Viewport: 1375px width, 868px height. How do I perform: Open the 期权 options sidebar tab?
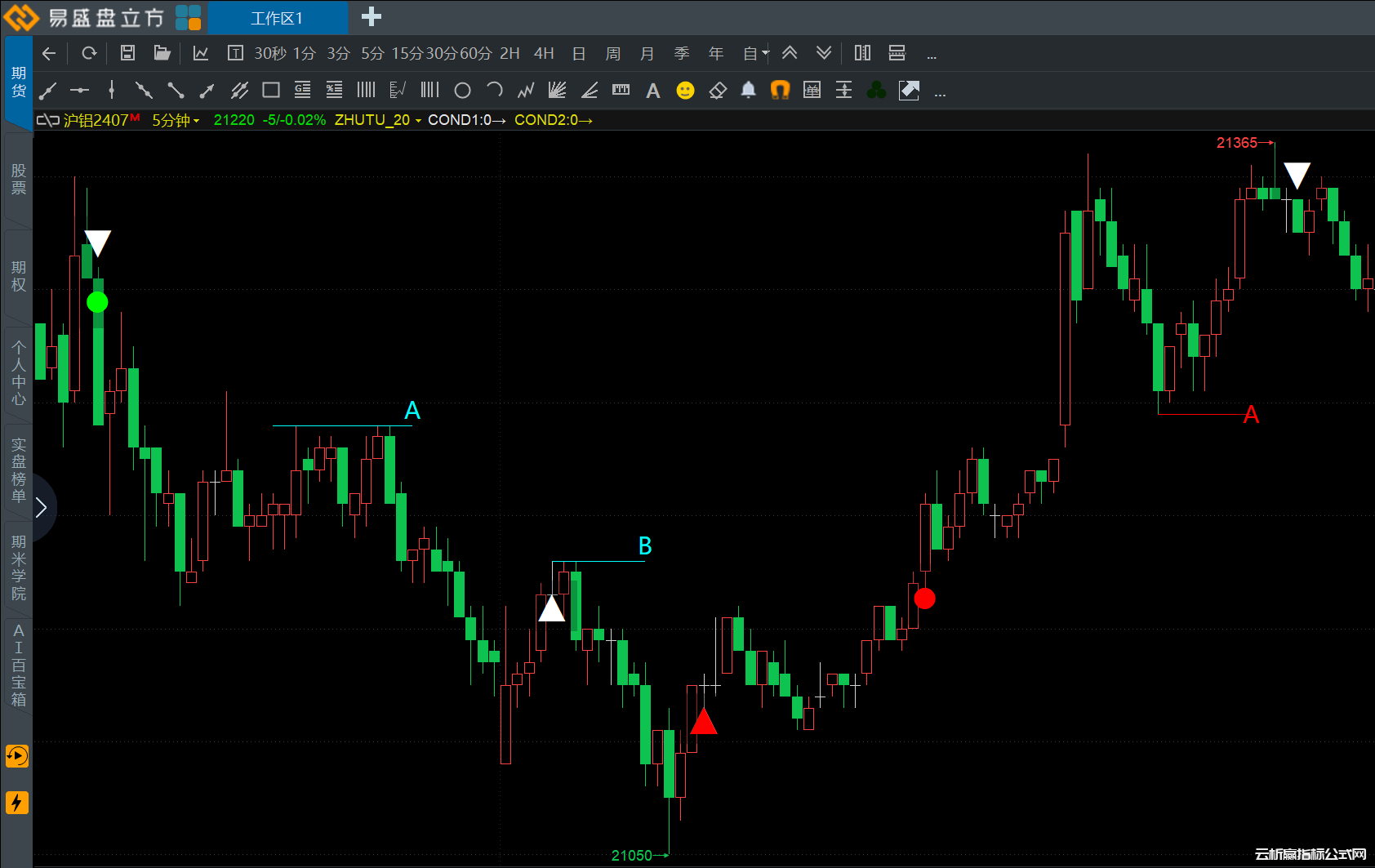(x=19, y=276)
